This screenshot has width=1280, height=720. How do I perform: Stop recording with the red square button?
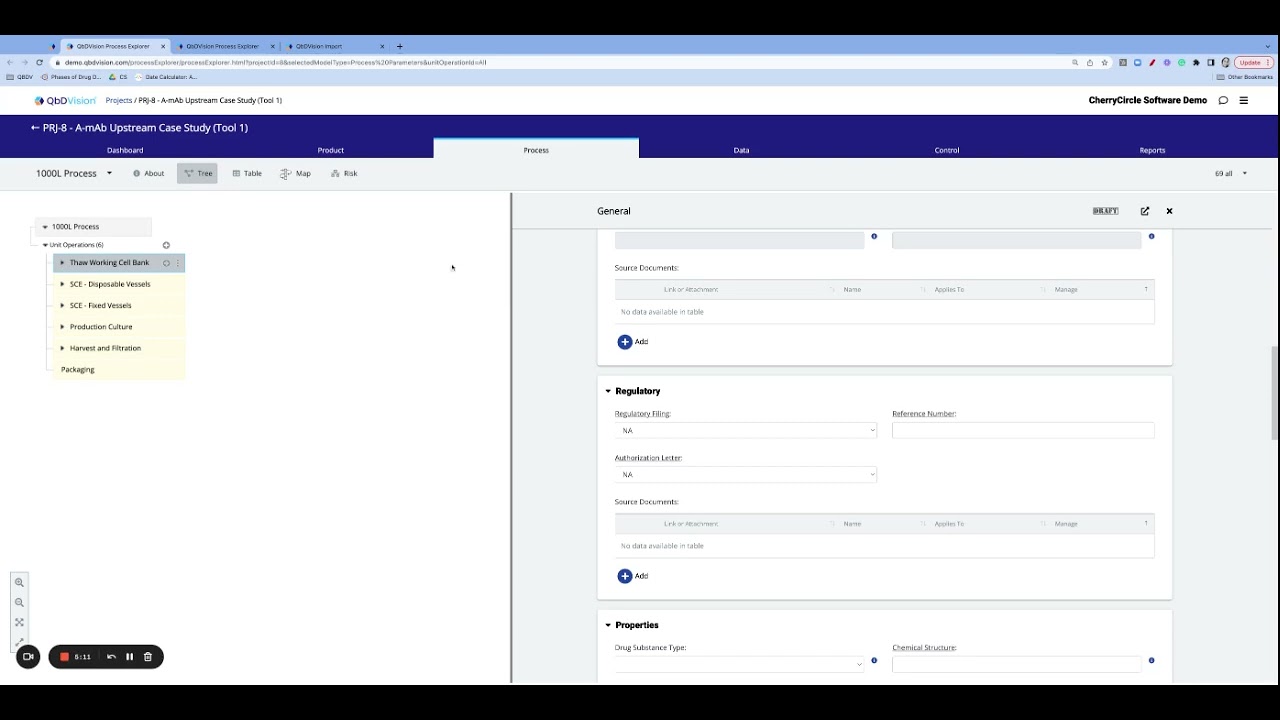[x=64, y=657]
